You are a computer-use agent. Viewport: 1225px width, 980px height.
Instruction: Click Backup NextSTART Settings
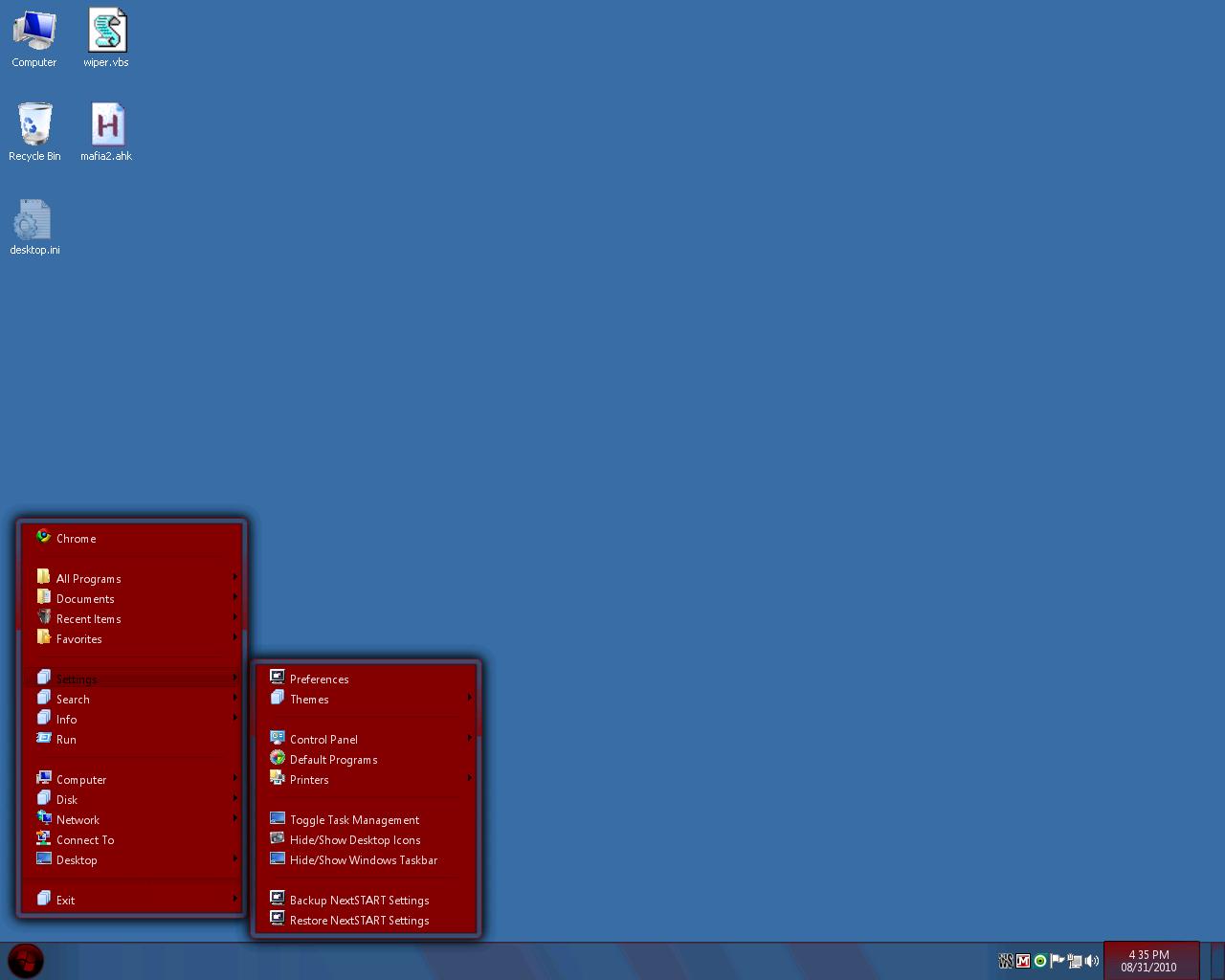point(359,901)
